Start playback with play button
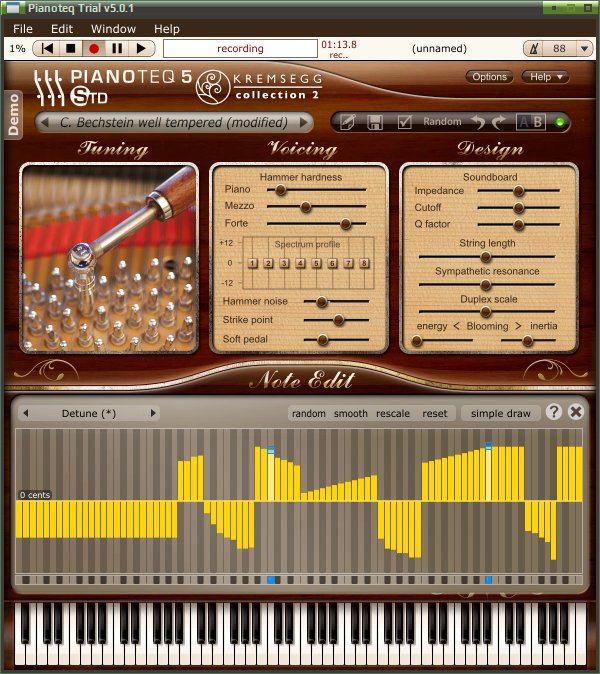This screenshot has height=674, width=600. (x=141, y=49)
